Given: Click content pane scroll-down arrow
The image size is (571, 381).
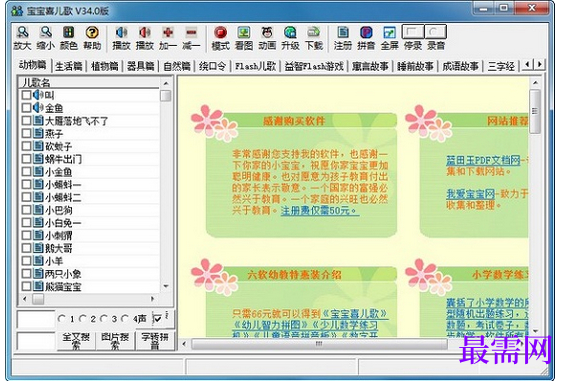Looking at the screenshot, I should click(x=535, y=331).
